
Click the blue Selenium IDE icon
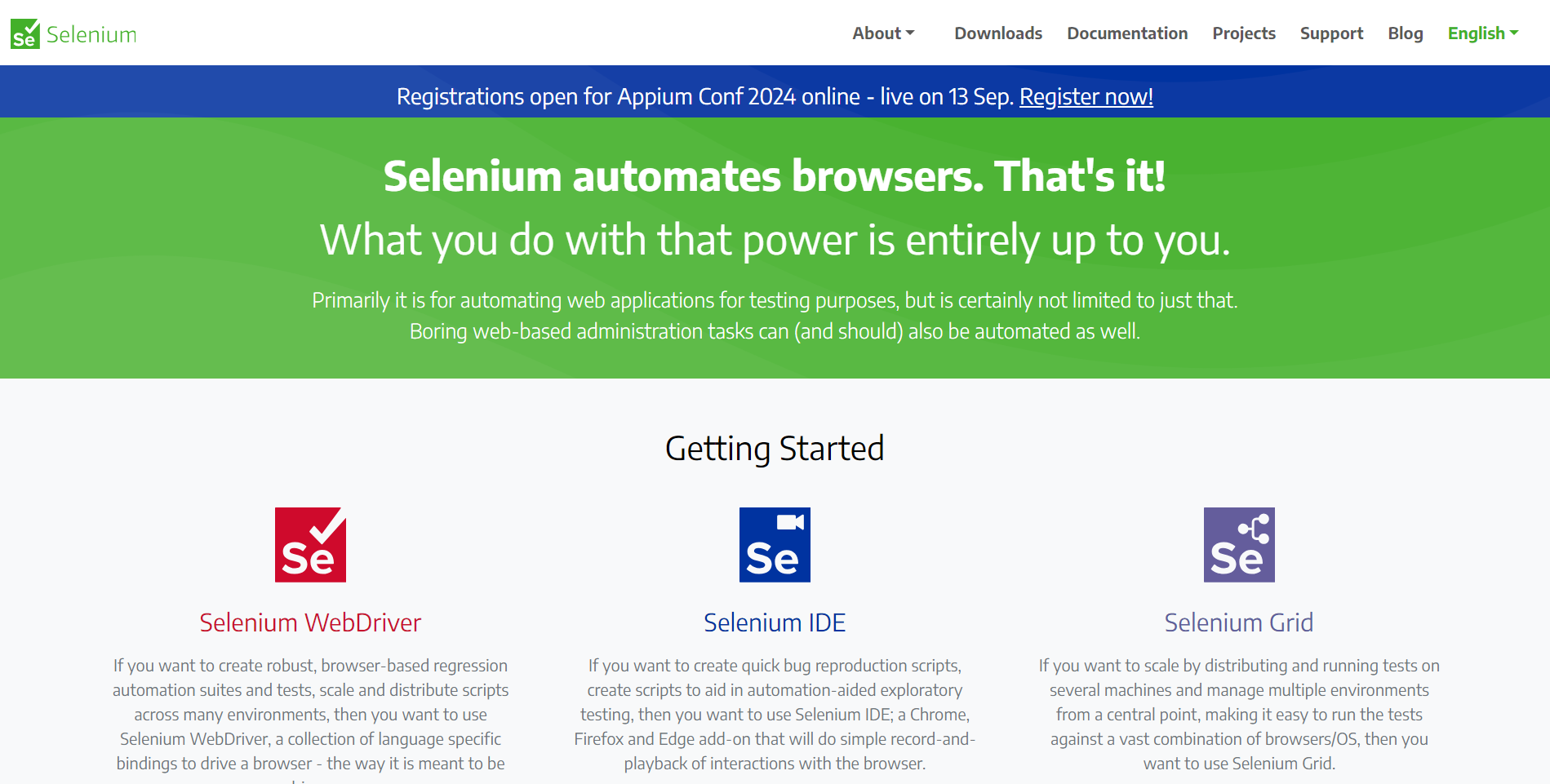tap(774, 544)
